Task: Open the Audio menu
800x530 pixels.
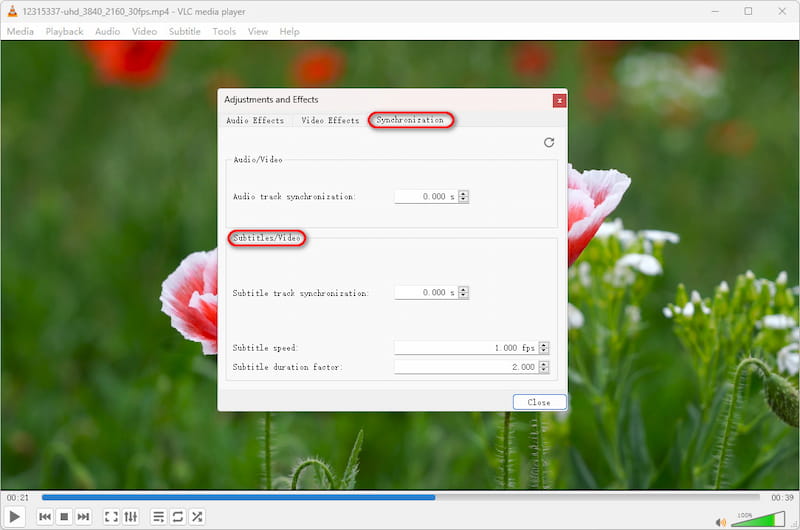Action: [108, 32]
